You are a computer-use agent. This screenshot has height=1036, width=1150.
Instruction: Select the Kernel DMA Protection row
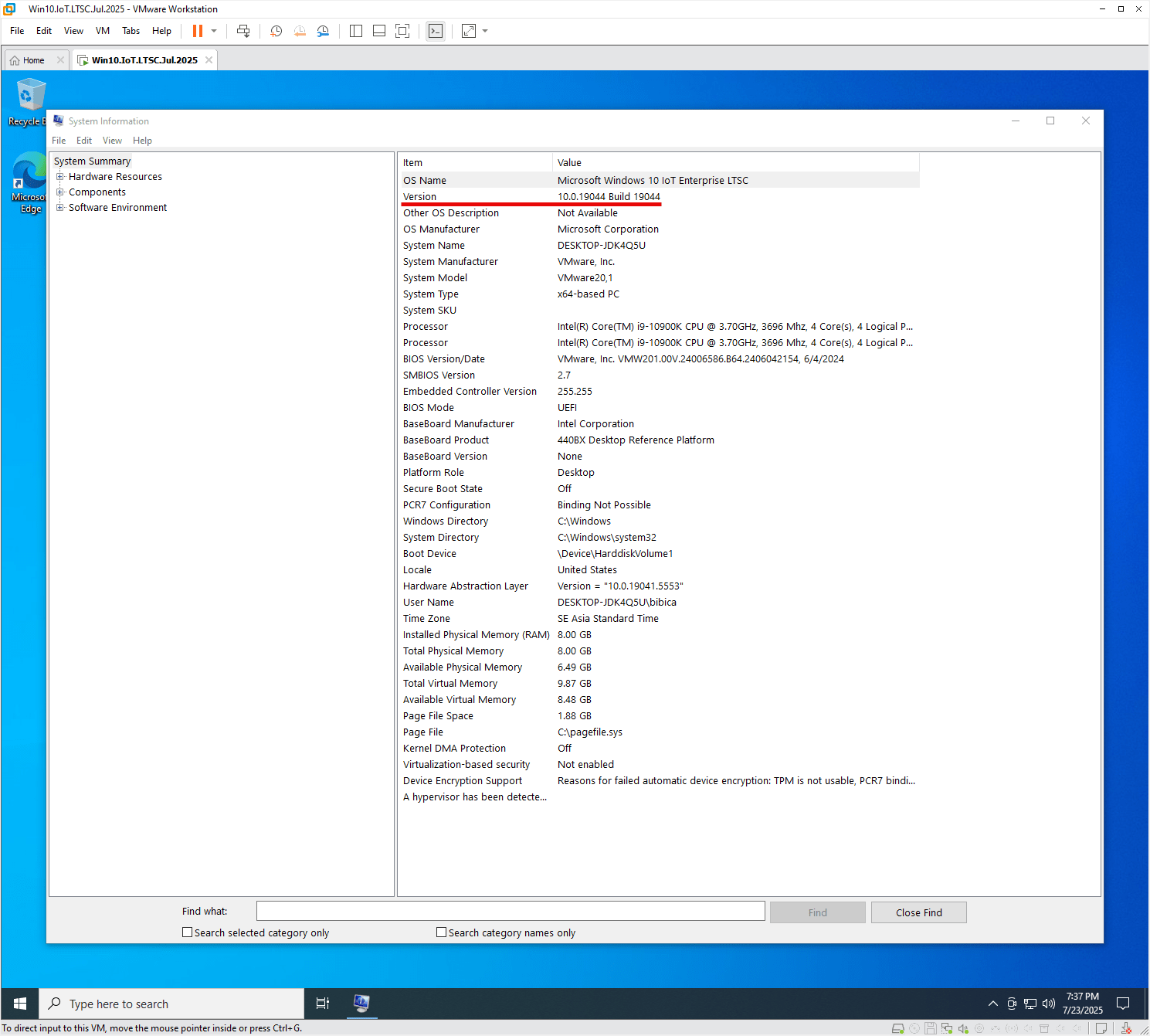click(x=659, y=749)
